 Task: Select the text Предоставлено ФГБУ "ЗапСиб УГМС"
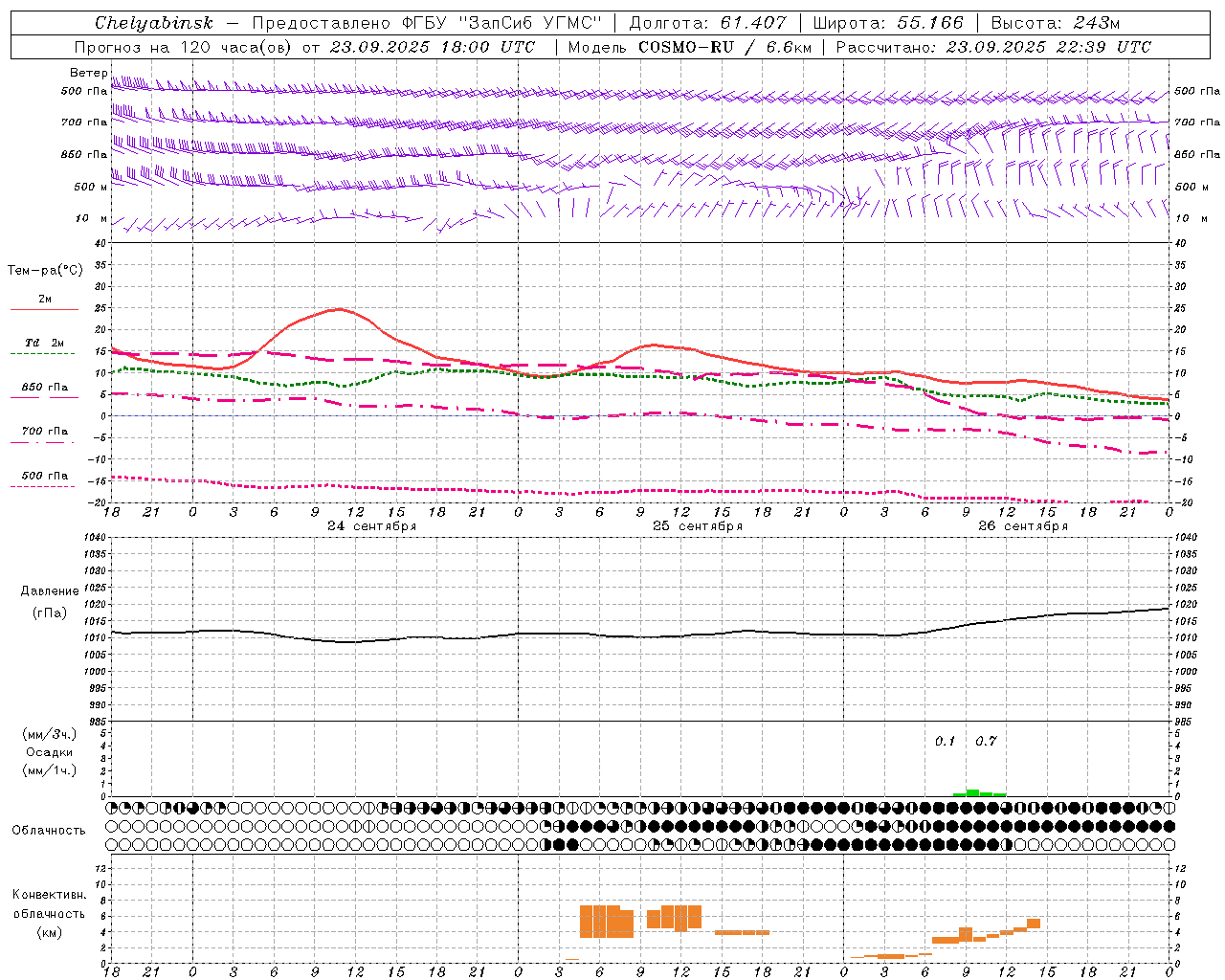coord(427,23)
